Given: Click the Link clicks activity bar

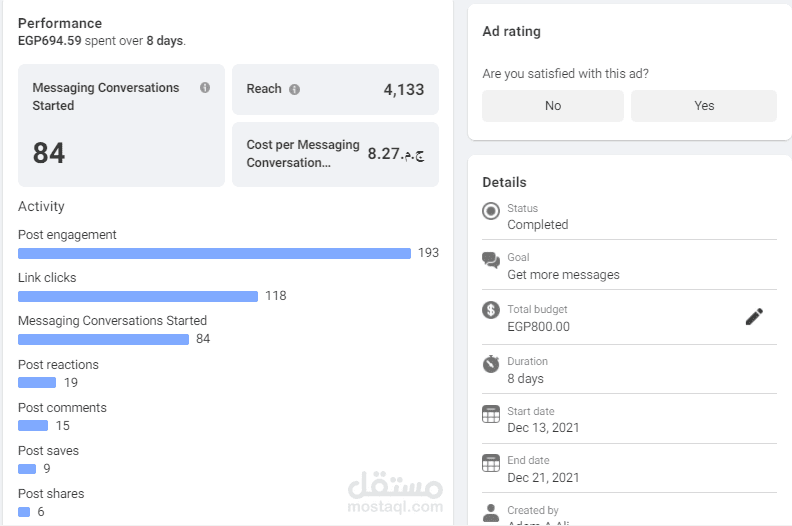Looking at the screenshot, I should 138,296.
